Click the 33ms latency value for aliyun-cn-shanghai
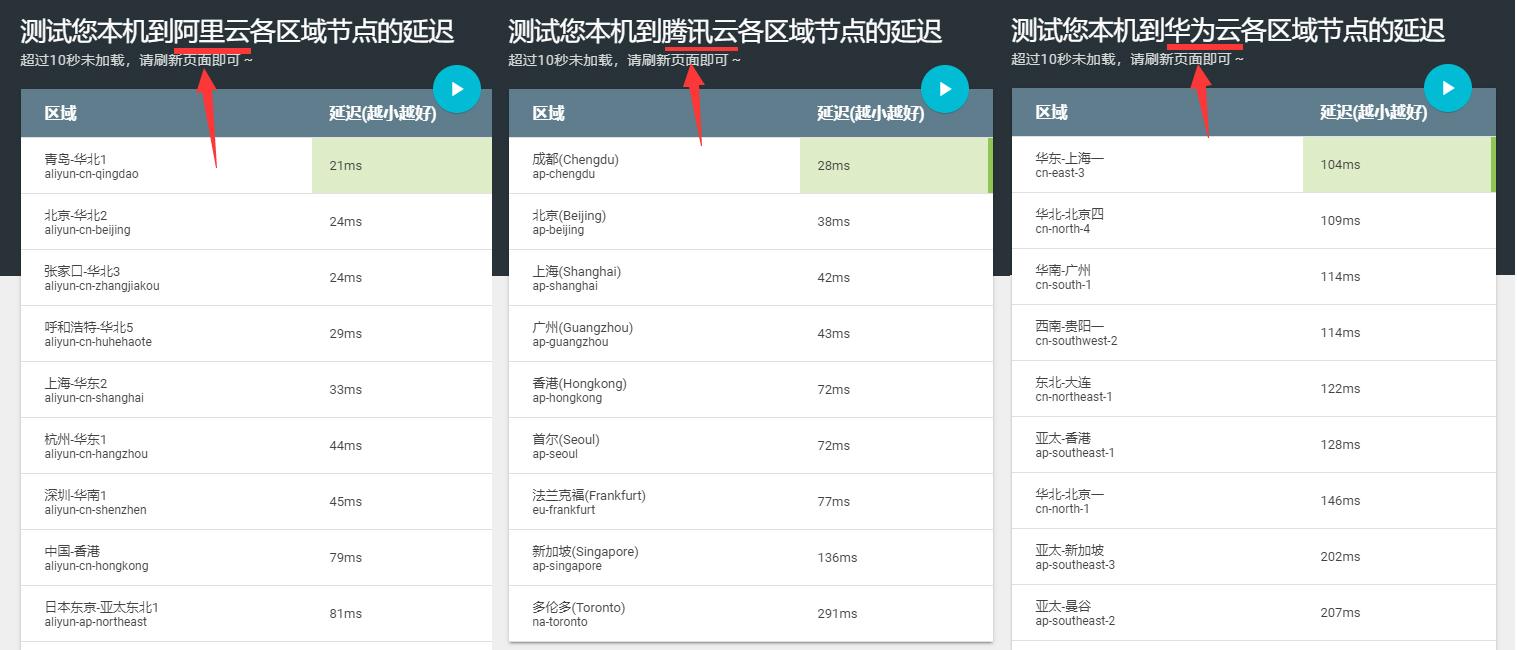 click(345, 390)
